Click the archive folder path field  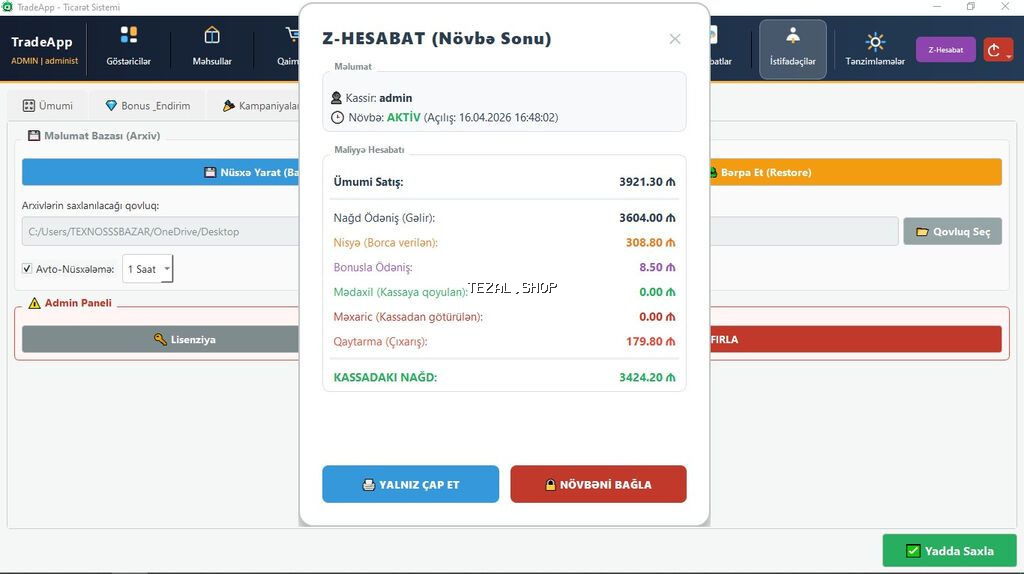coord(161,232)
